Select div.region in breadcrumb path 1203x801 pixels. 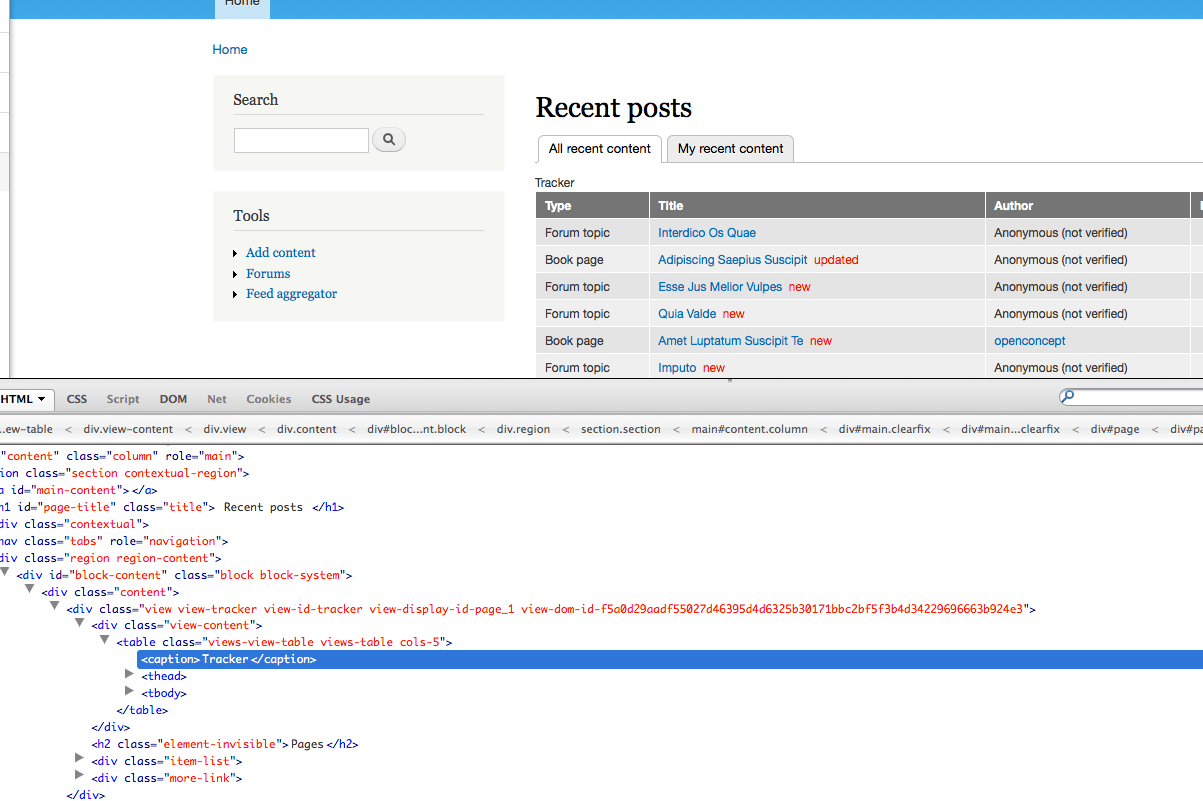pyautogui.click(x=526, y=429)
